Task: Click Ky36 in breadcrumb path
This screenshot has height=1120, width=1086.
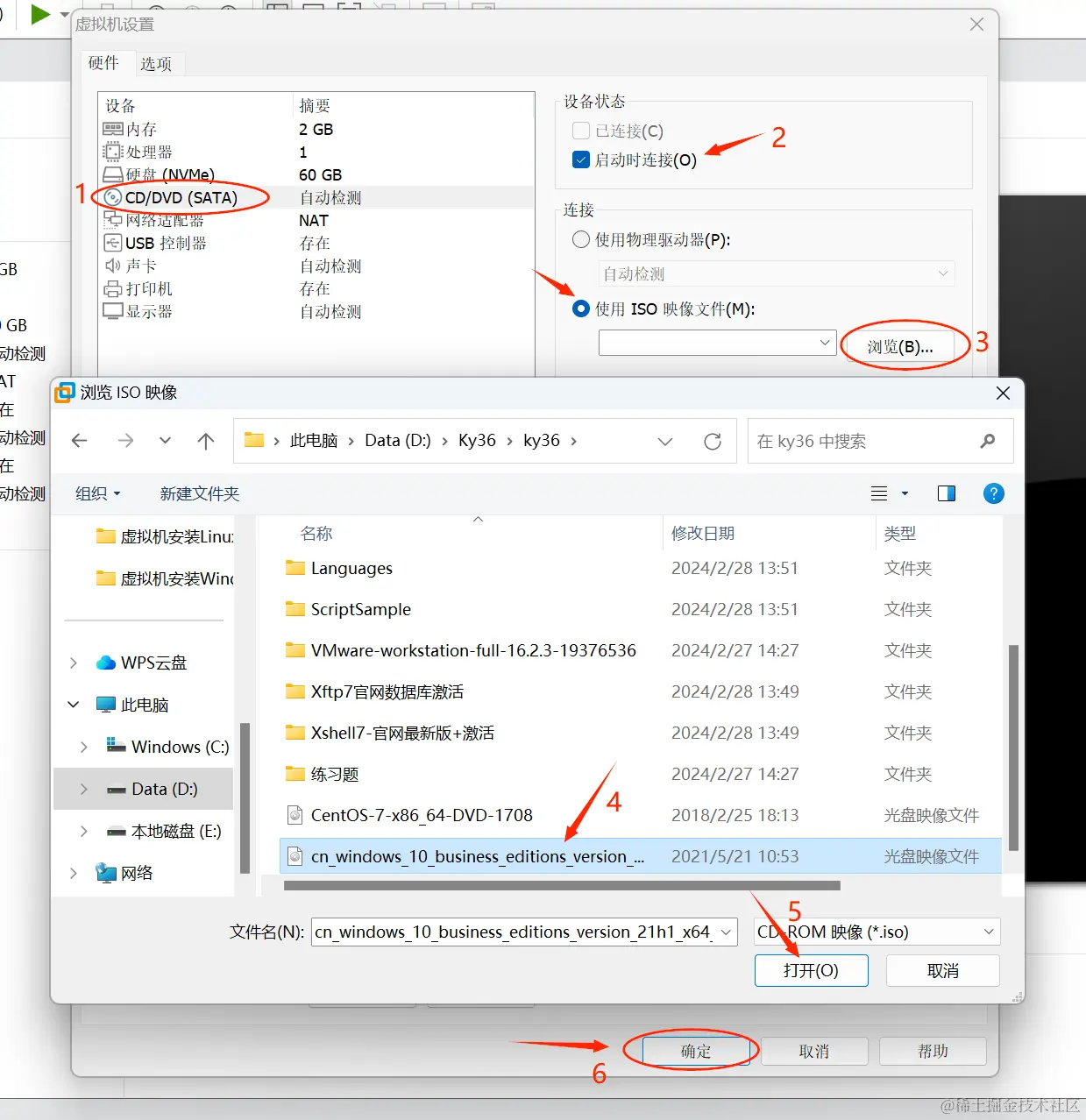Action: (x=477, y=441)
